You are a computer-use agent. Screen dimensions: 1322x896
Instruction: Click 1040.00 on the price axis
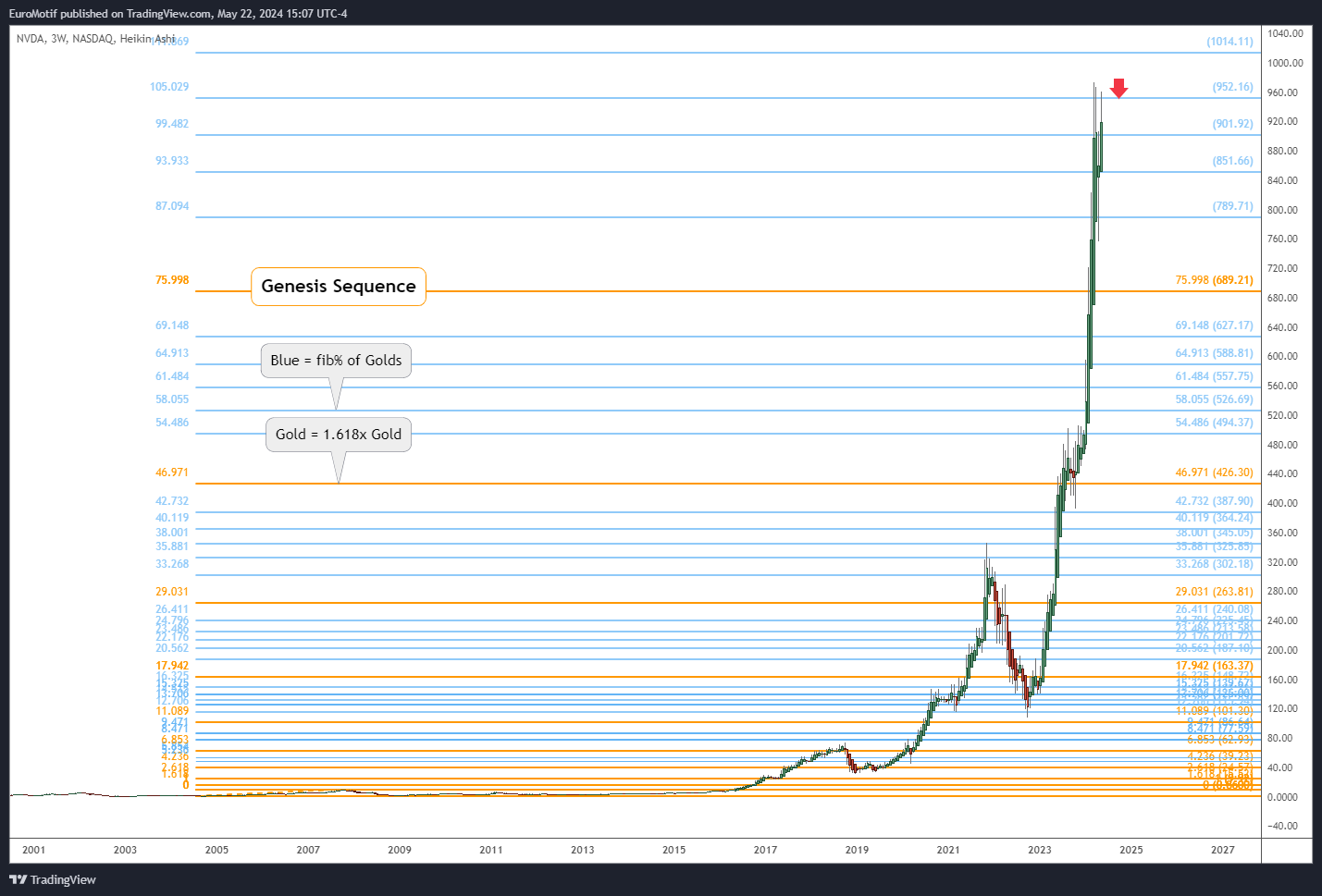(1285, 33)
